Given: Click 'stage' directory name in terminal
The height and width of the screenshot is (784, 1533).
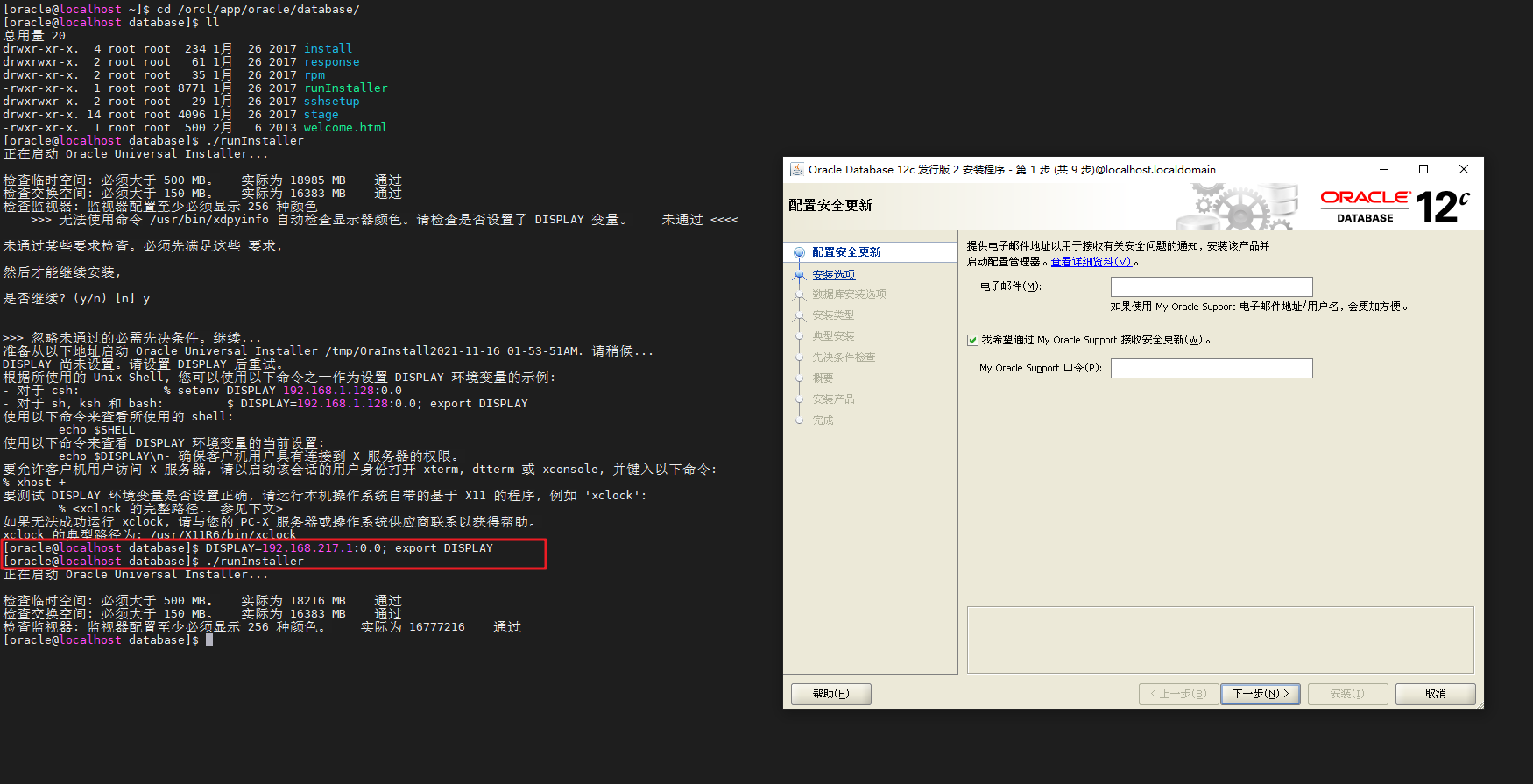Looking at the screenshot, I should coord(321,115).
